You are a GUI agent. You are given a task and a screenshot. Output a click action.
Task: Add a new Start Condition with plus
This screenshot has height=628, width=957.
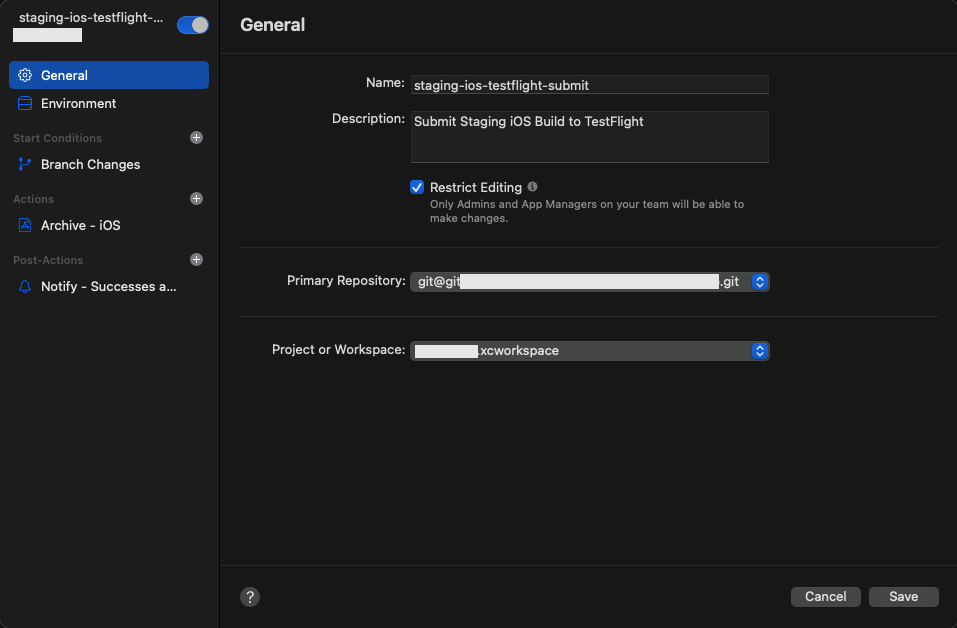(x=196, y=138)
